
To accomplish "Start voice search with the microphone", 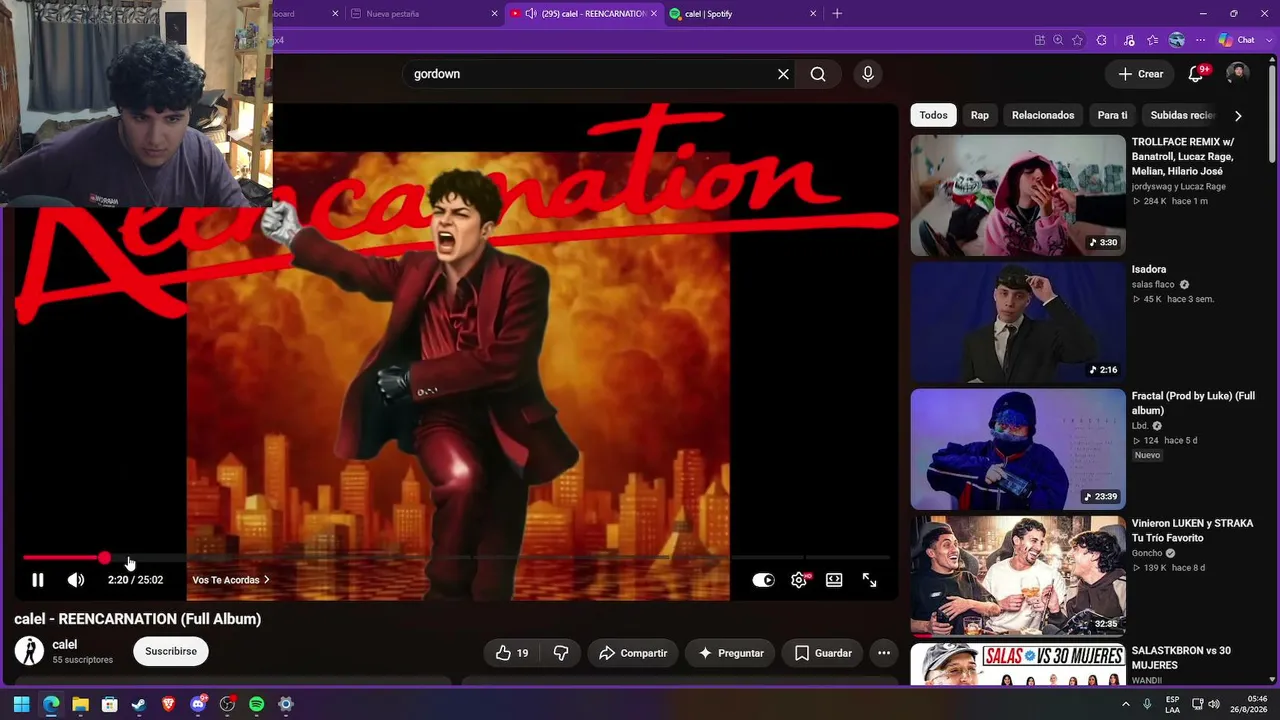I will [x=868, y=74].
